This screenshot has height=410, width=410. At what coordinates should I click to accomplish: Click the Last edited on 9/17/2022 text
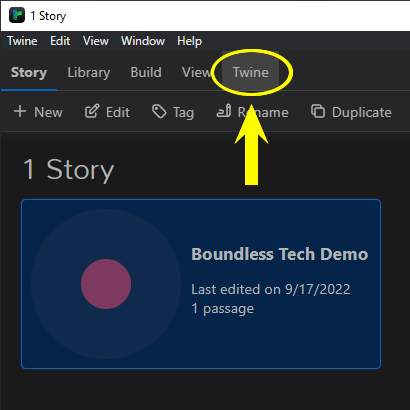click(271, 289)
